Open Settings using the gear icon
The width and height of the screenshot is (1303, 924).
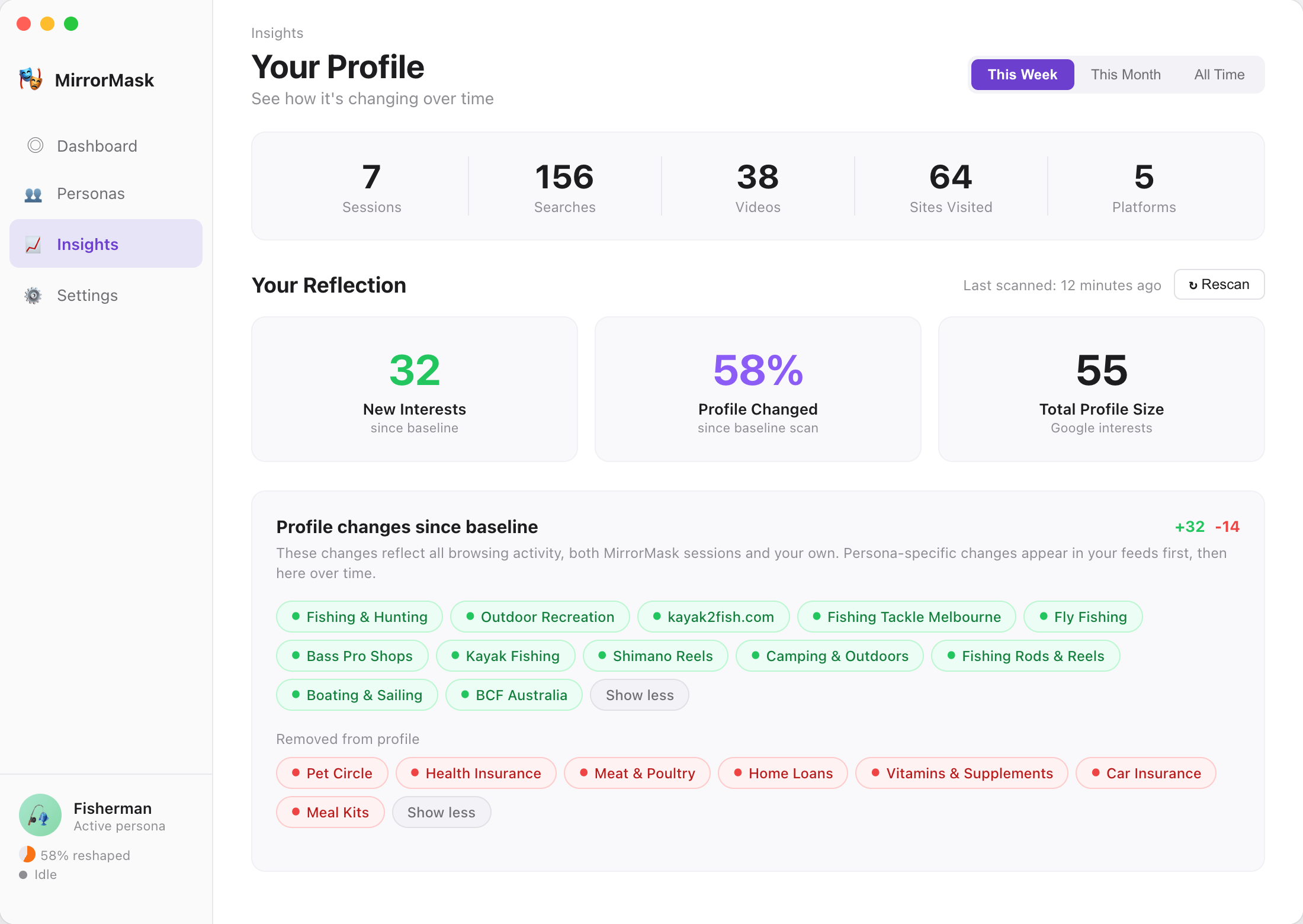pyautogui.click(x=34, y=295)
